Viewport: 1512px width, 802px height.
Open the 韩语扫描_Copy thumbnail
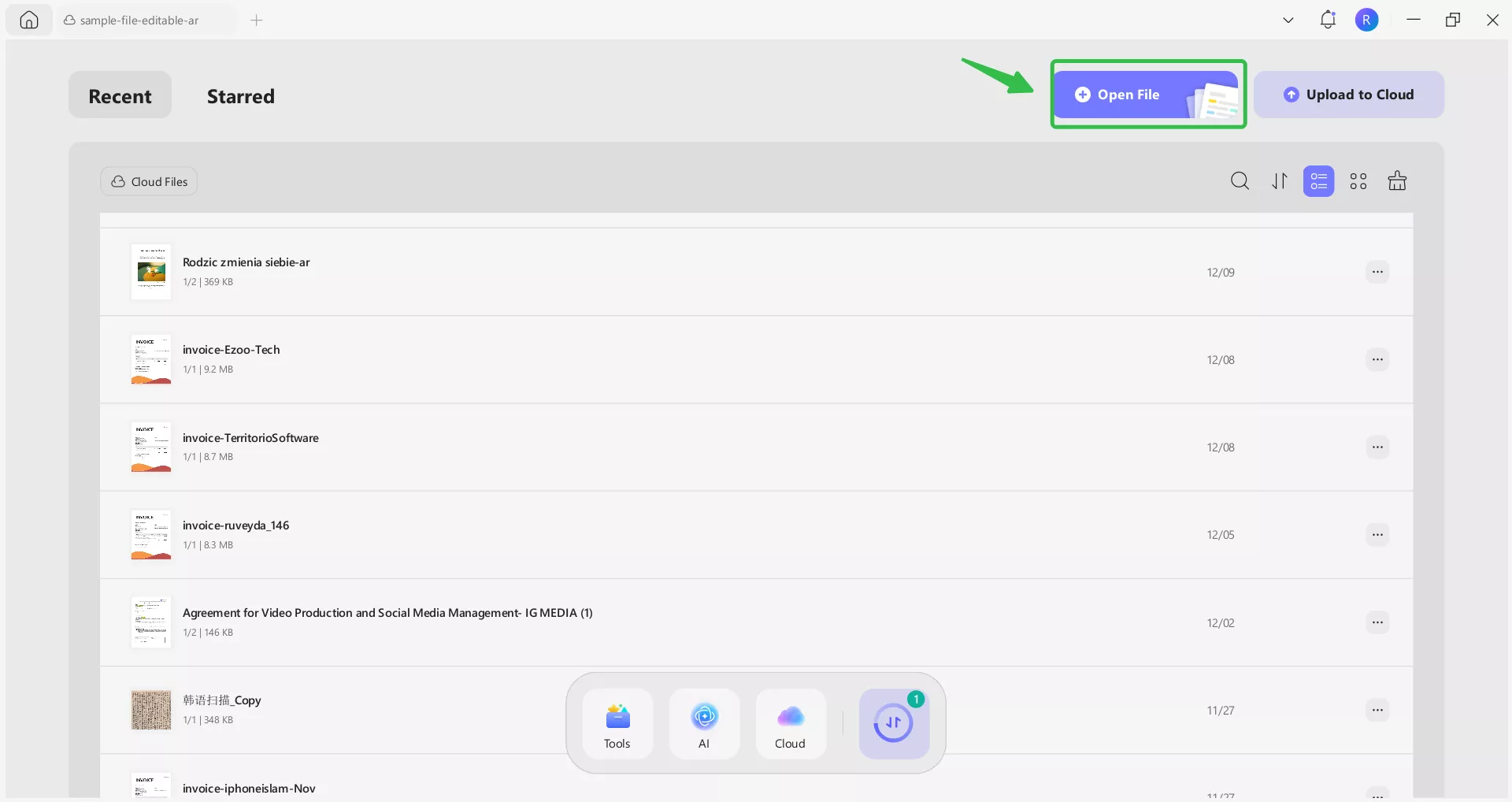coord(151,710)
